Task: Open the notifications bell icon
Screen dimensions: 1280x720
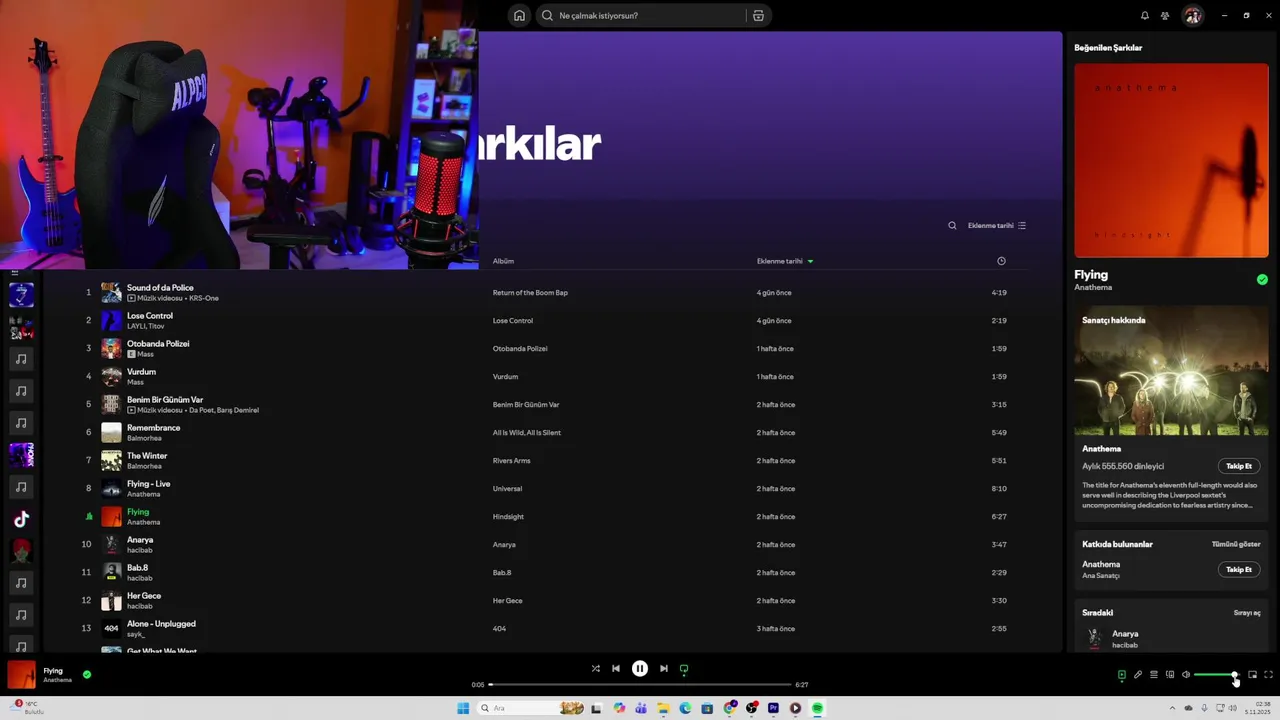Action: tap(1145, 15)
